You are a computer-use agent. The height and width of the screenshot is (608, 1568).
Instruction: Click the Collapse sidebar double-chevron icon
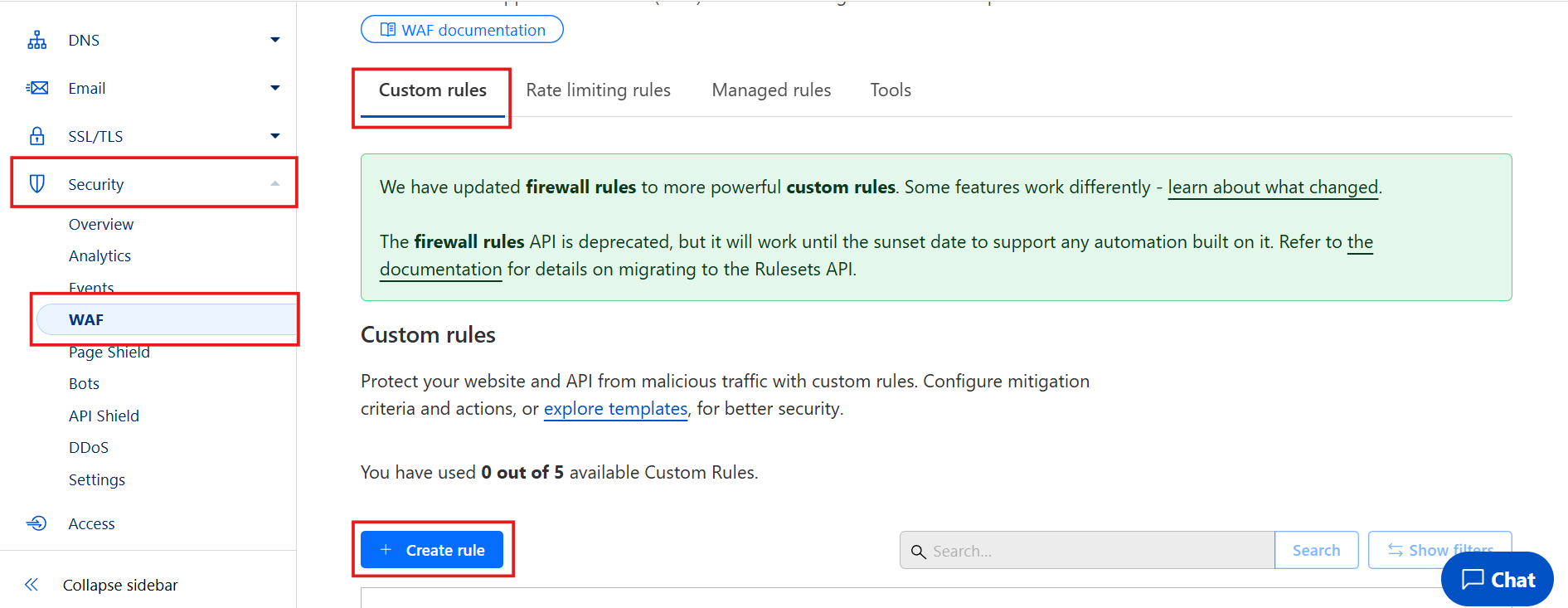[32, 585]
